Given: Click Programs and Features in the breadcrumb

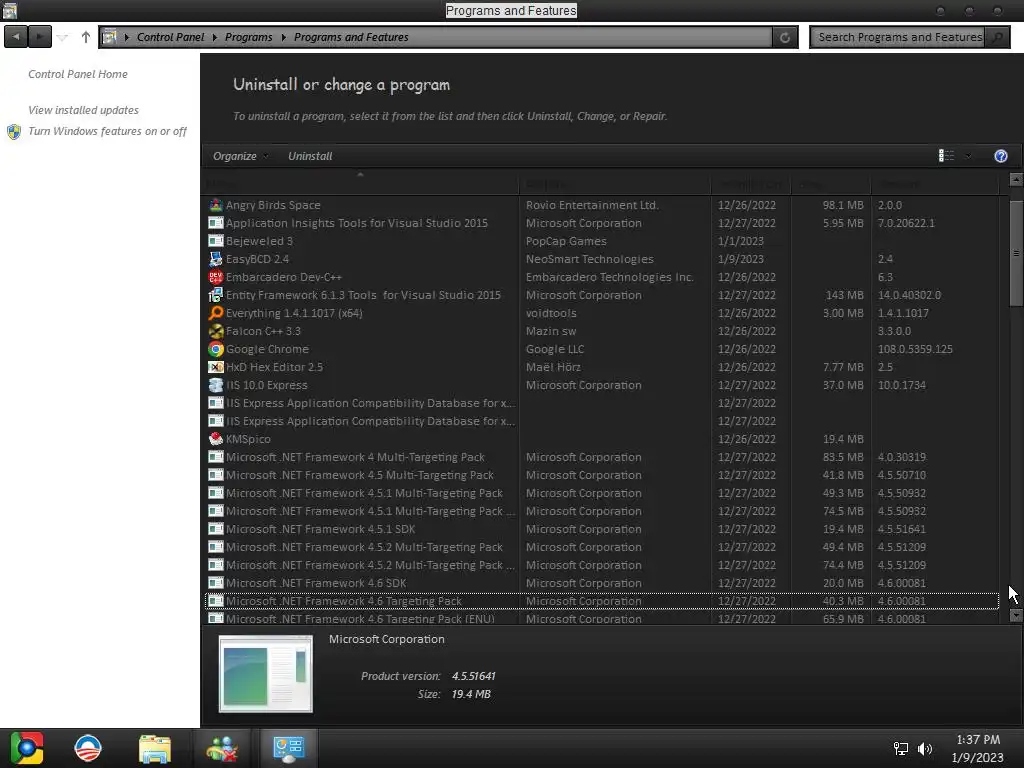Looking at the screenshot, I should pos(351,37).
